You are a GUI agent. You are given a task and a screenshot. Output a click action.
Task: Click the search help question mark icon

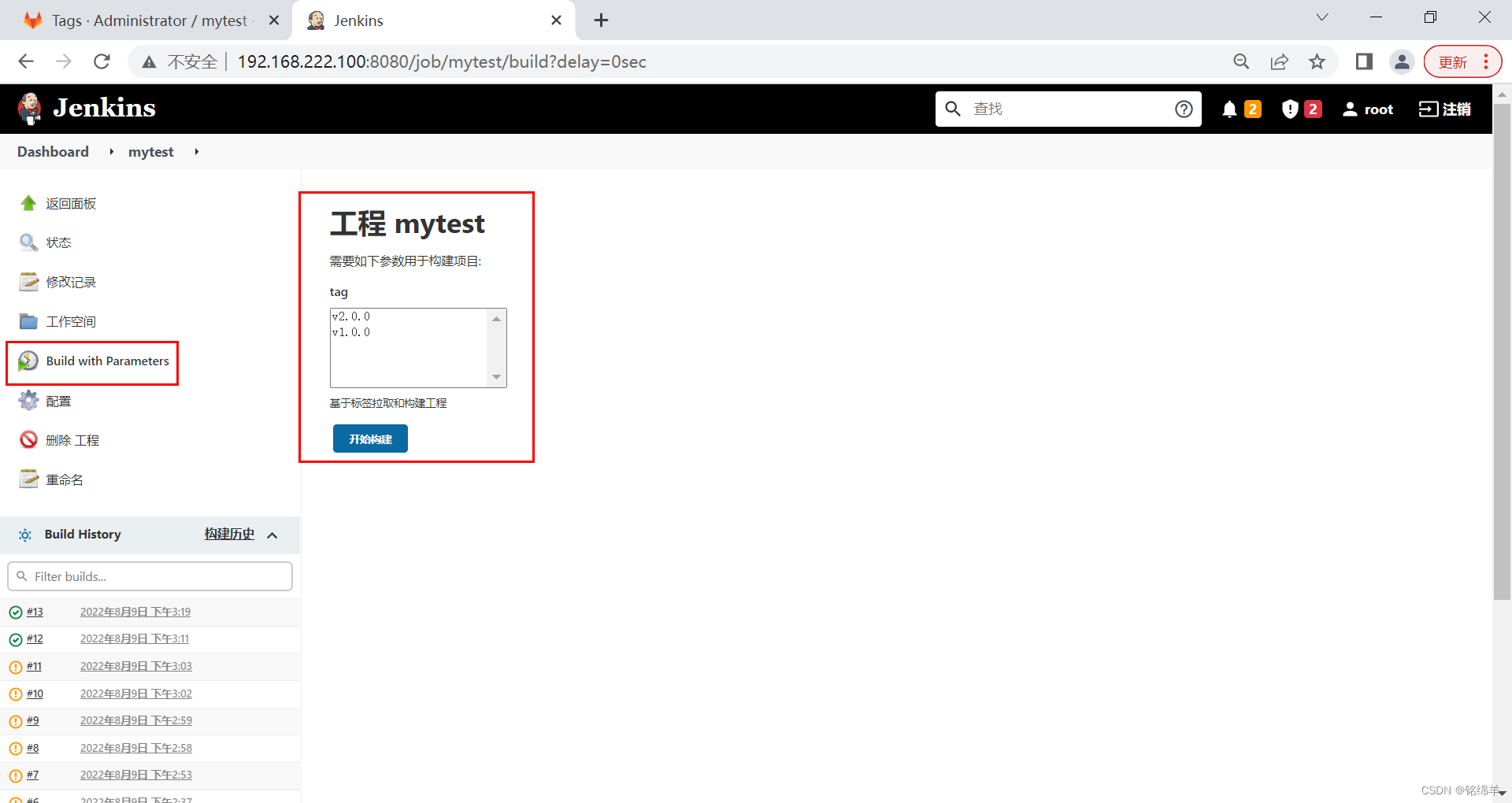(1184, 109)
